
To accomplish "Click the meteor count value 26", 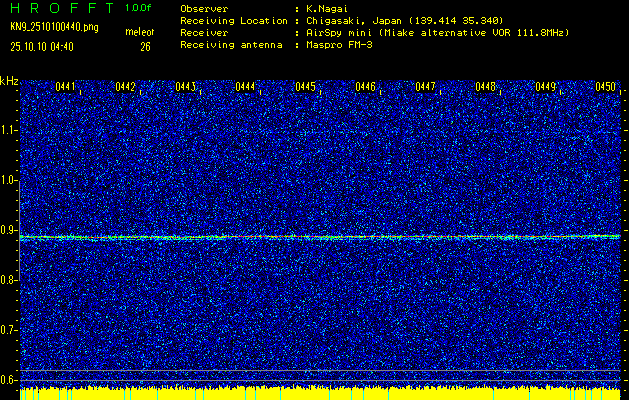I will tap(145, 46).
